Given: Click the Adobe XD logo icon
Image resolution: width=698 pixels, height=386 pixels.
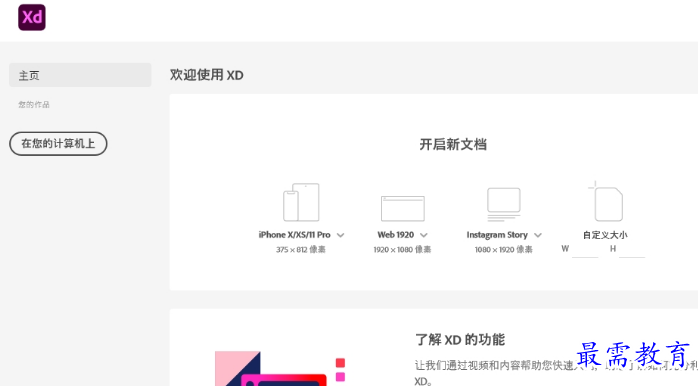Looking at the screenshot, I should click(x=32, y=17).
